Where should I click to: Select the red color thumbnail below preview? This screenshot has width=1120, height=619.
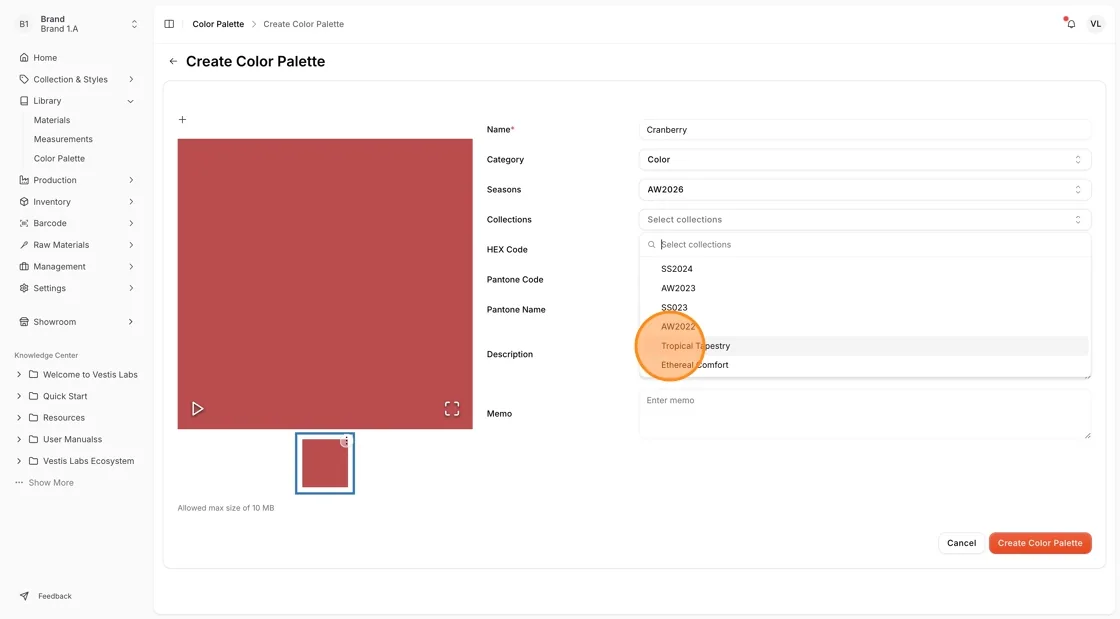325,463
